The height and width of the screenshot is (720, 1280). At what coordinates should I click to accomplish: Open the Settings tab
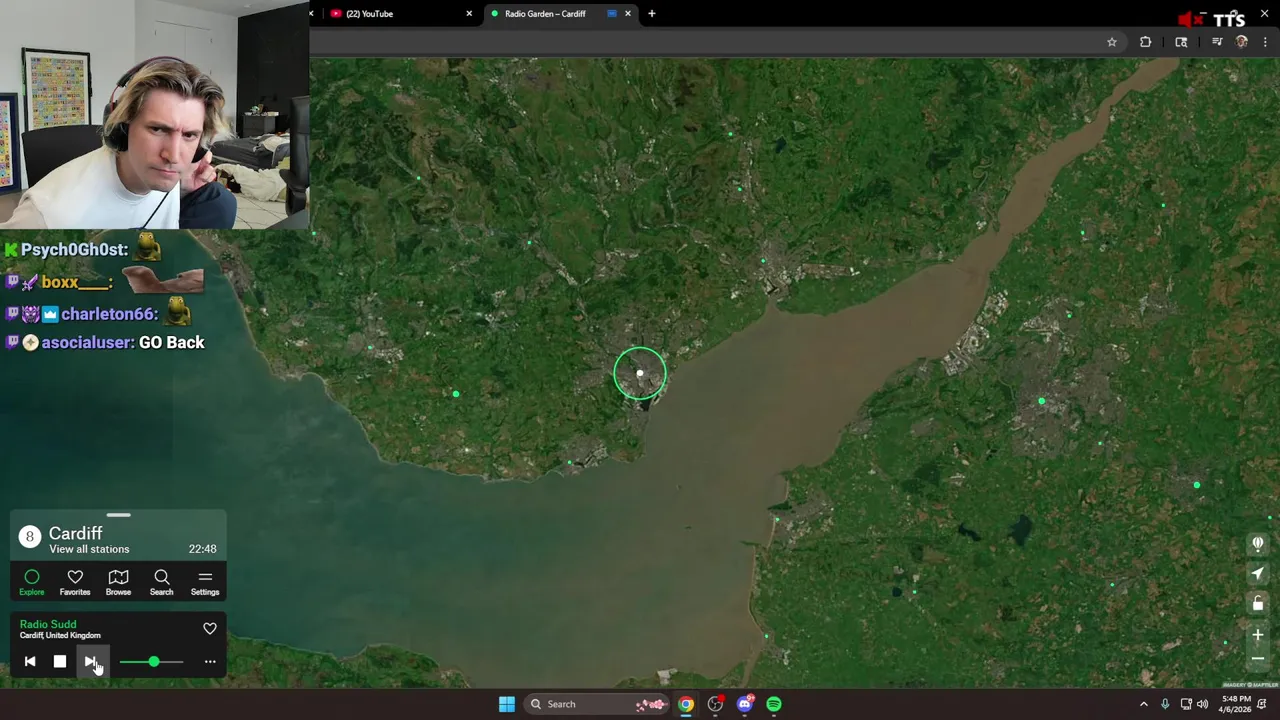205,582
